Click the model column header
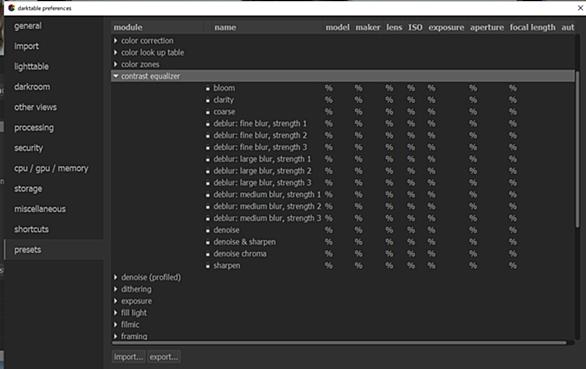Image resolution: width=586 pixels, height=369 pixels. point(337,27)
